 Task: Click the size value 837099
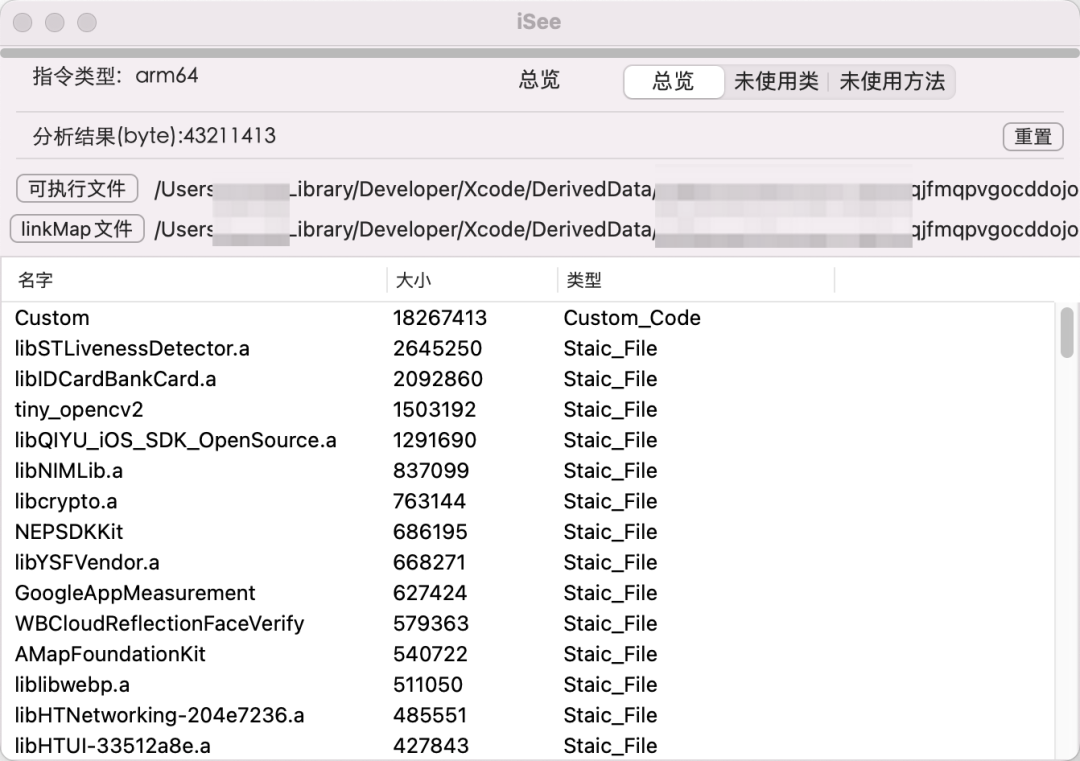(x=431, y=470)
